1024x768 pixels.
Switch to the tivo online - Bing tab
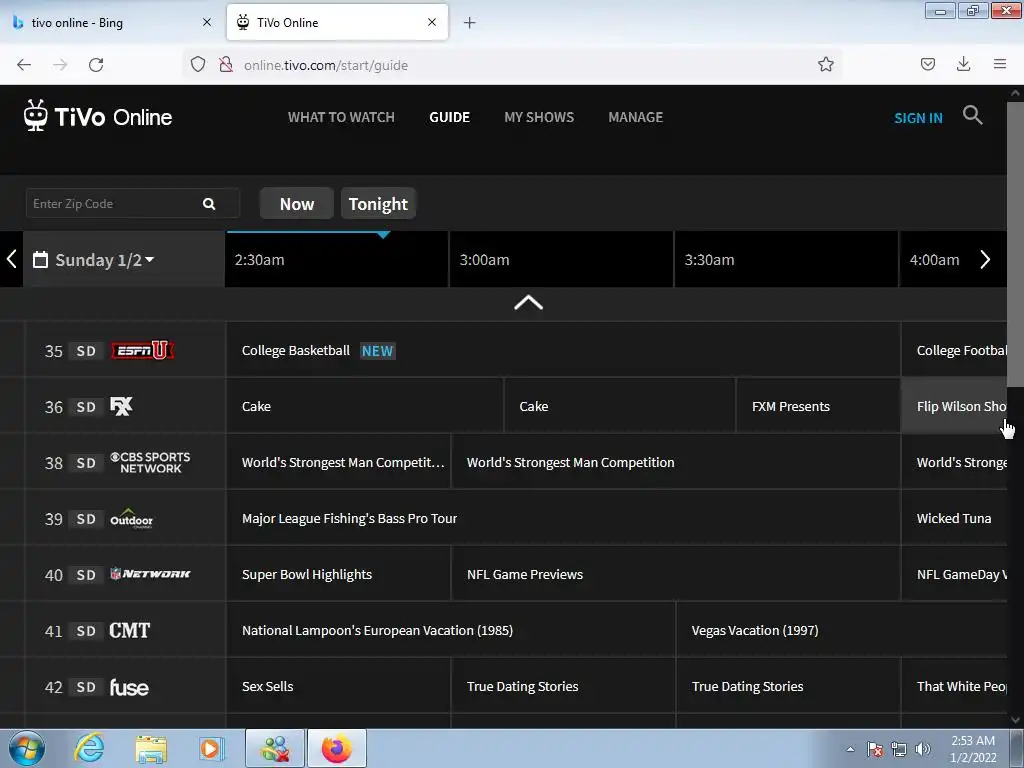(x=111, y=23)
